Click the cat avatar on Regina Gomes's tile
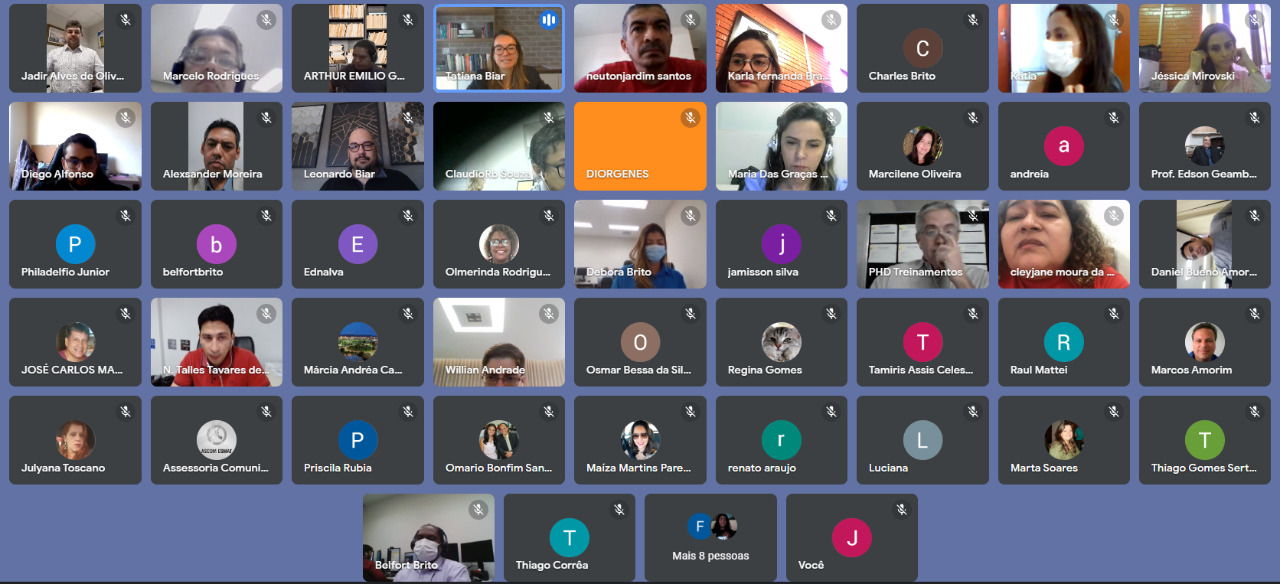1280x584 pixels. pos(781,342)
